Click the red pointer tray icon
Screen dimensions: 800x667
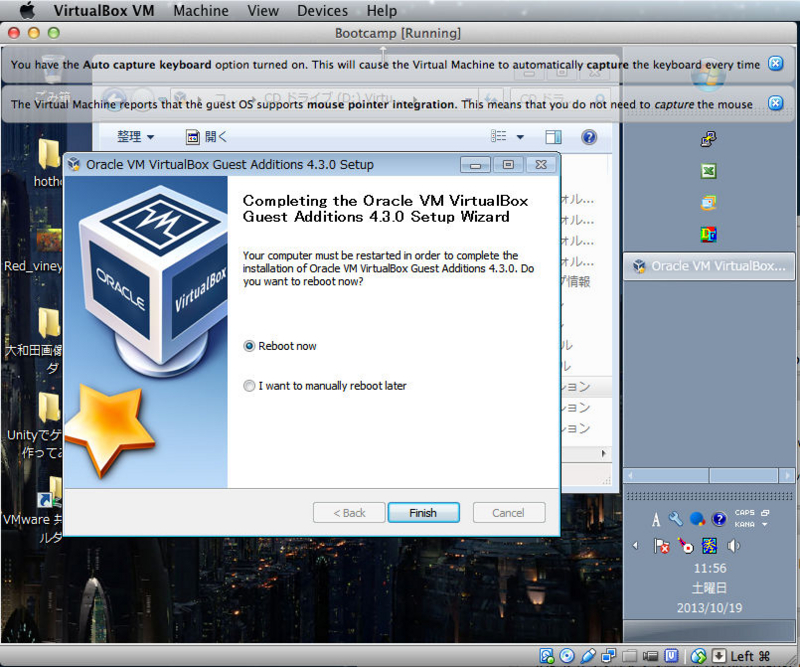coord(686,546)
